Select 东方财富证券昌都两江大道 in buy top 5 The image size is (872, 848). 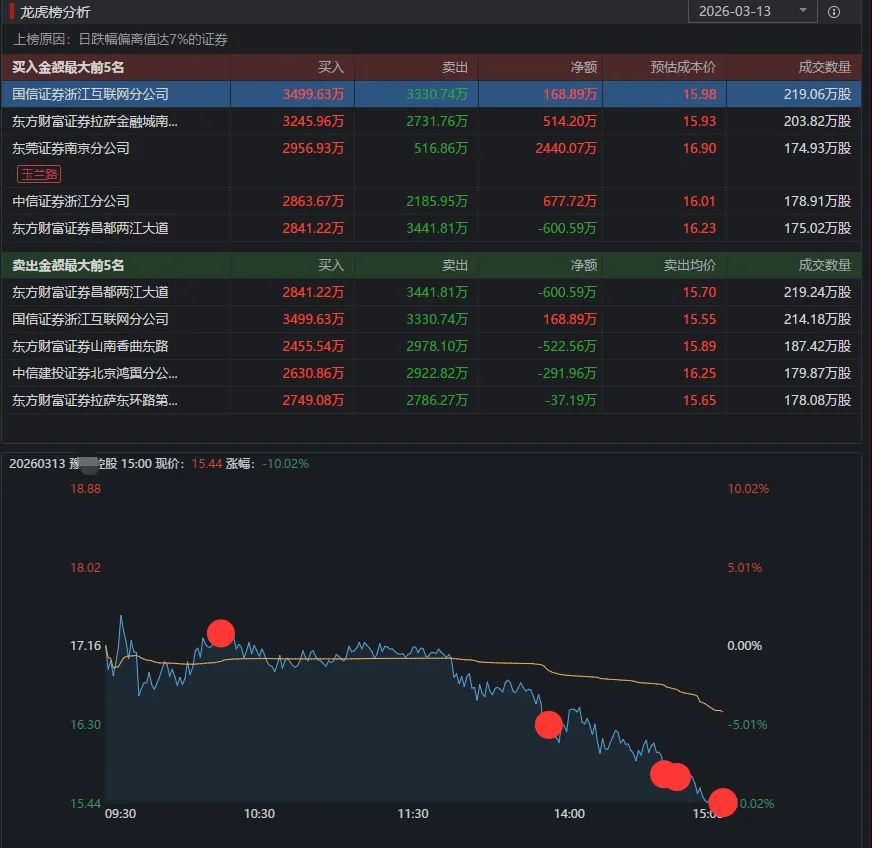coord(432,228)
